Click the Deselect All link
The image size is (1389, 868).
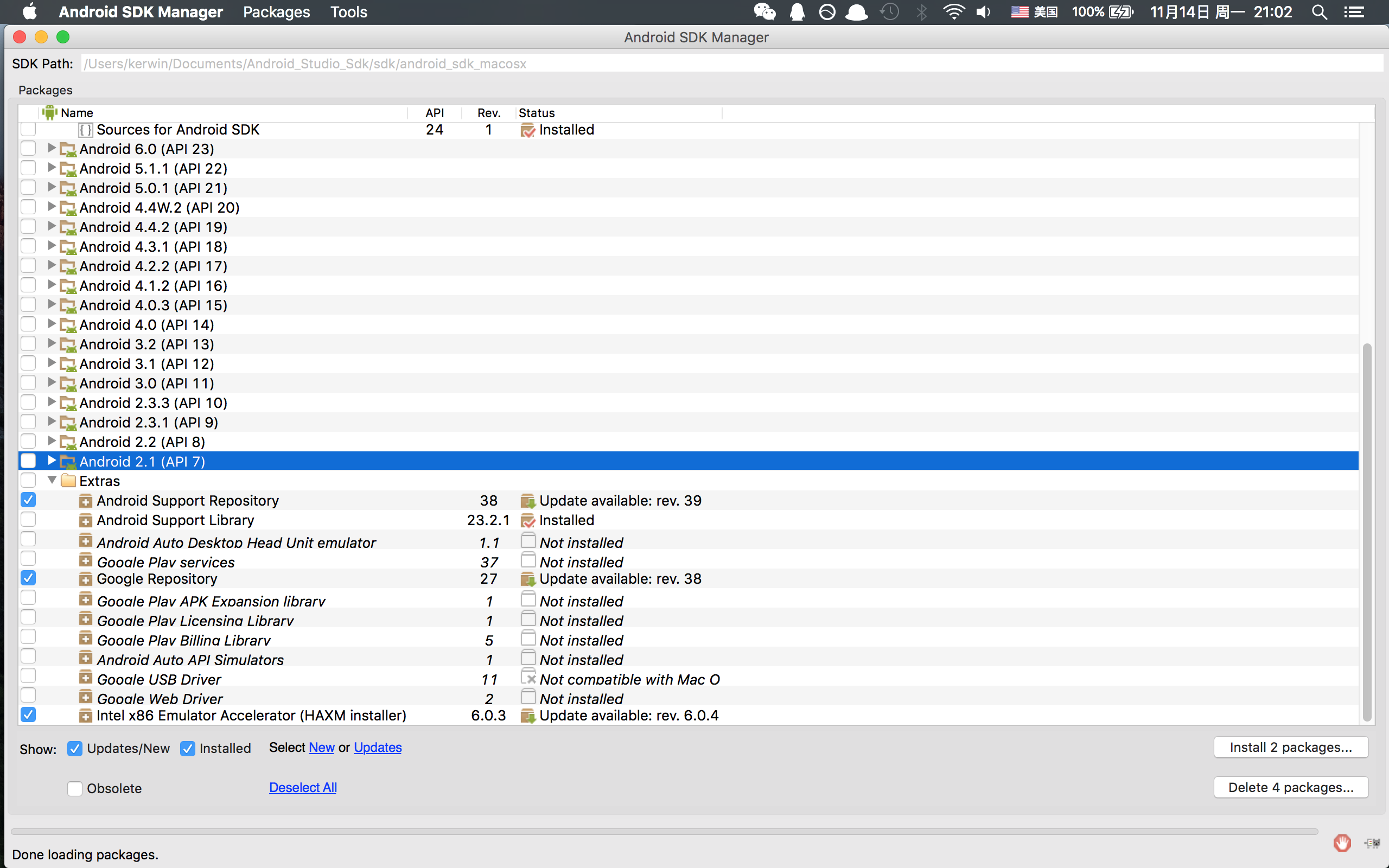302,788
